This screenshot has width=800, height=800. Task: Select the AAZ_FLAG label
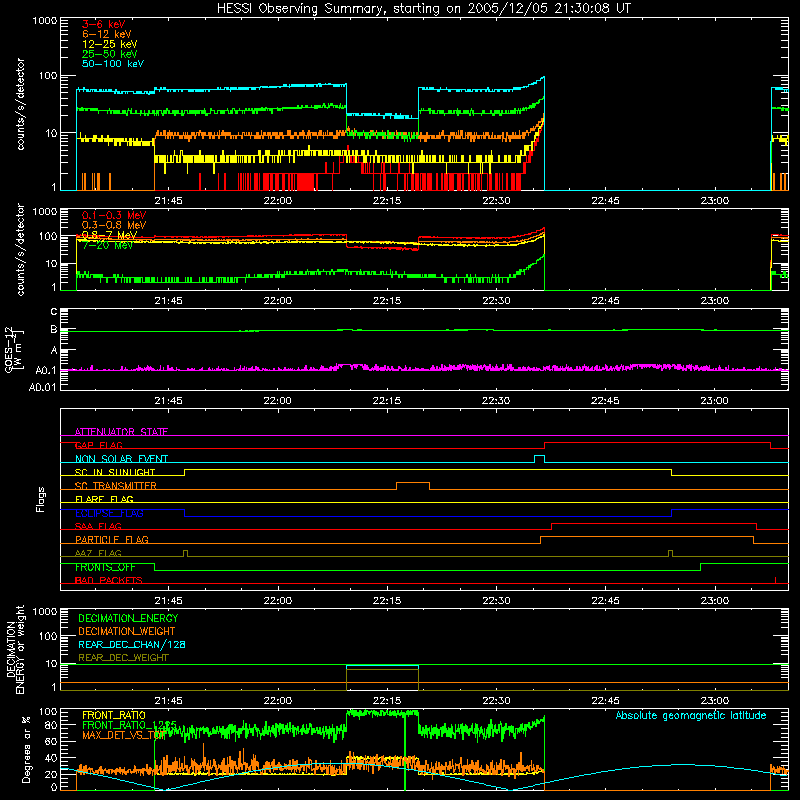[x=98, y=553]
